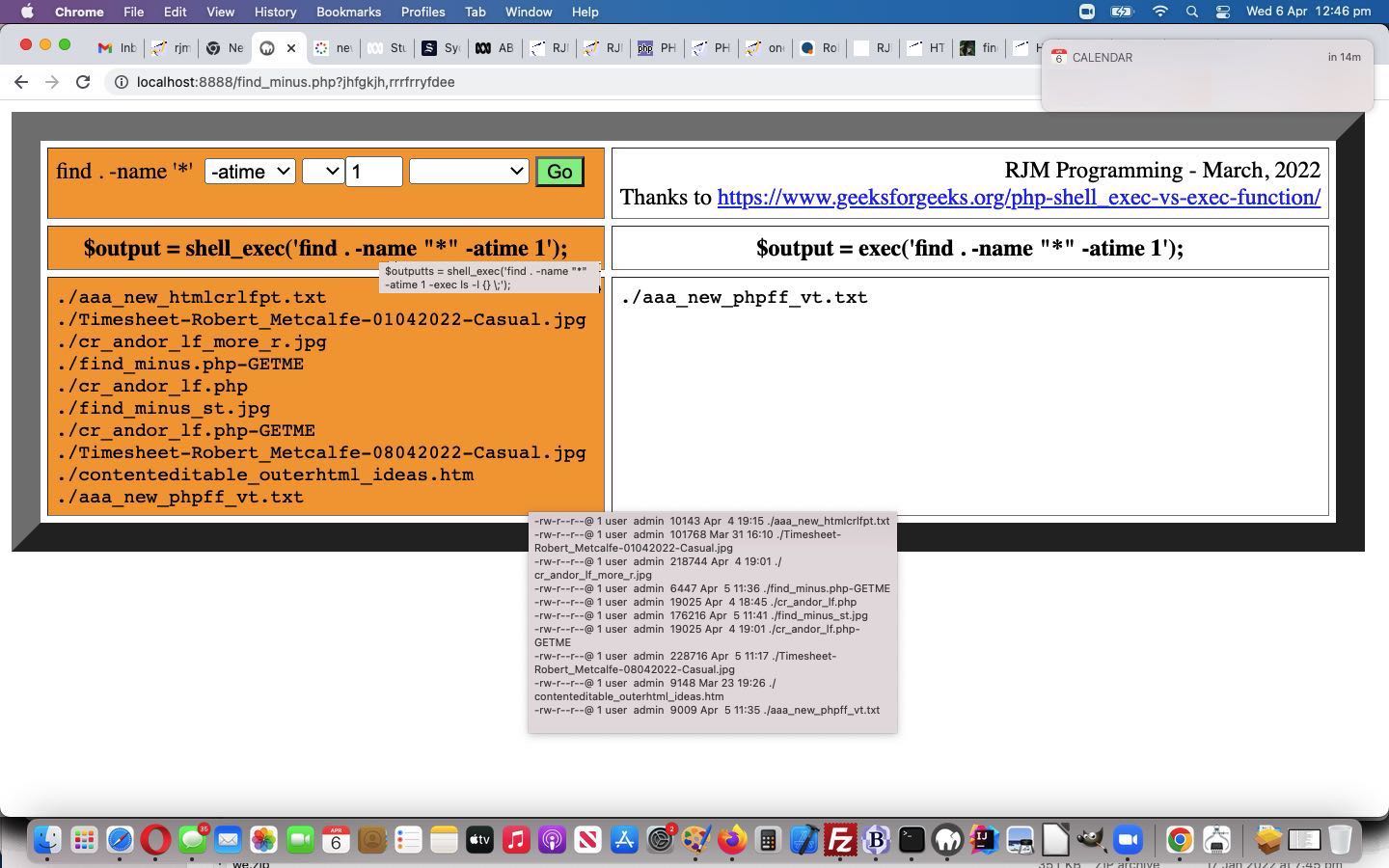Open Terminal from the dock
Viewport: 1389px width, 868px height.
click(x=912, y=840)
